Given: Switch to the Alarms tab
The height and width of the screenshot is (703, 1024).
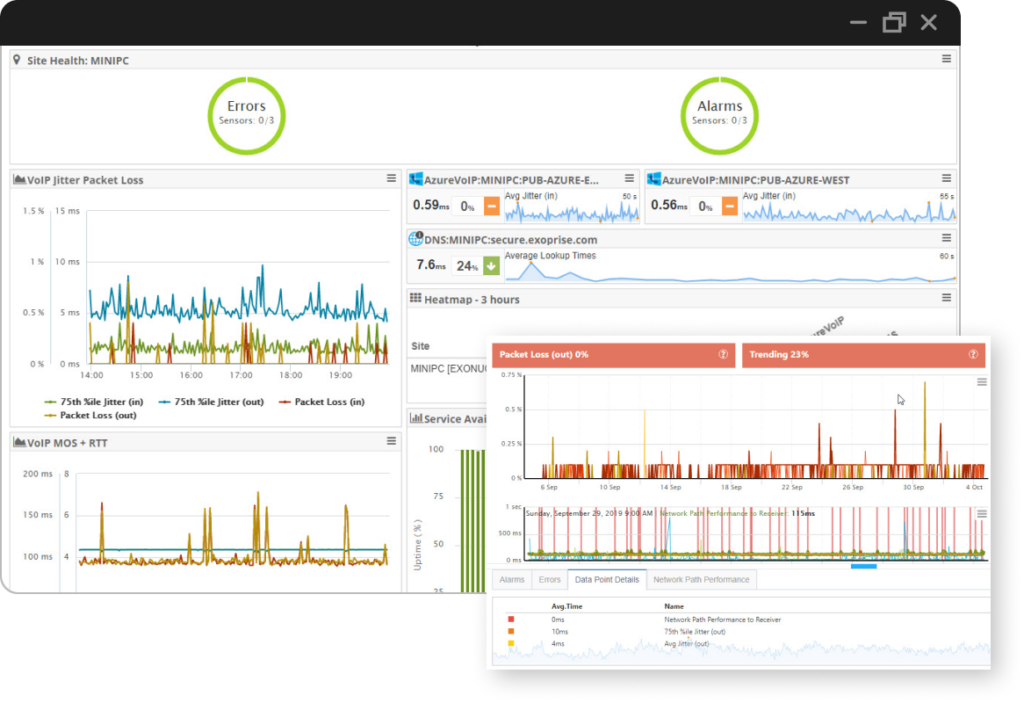Looking at the screenshot, I should click(512, 579).
